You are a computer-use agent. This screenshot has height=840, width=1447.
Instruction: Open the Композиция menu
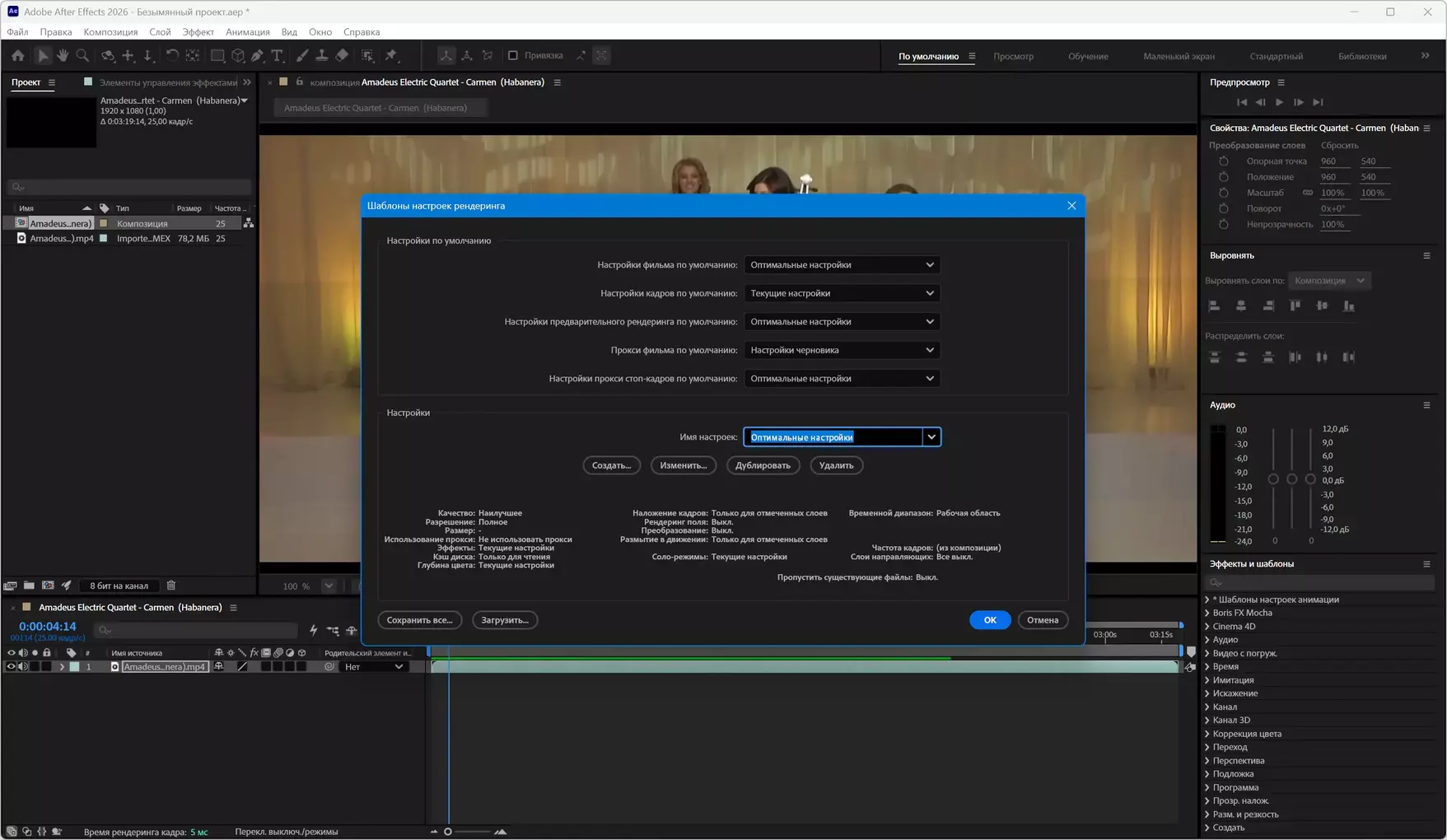pyautogui.click(x=110, y=32)
